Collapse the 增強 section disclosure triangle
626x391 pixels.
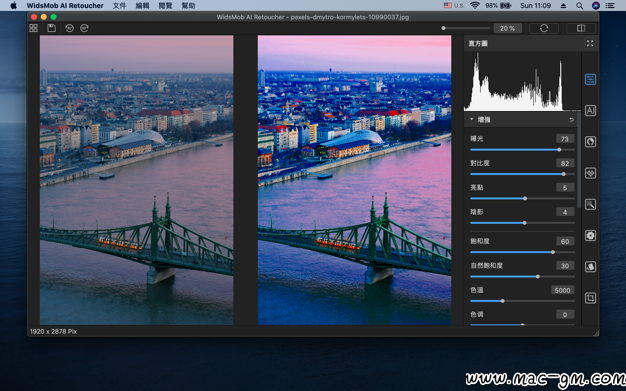[x=471, y=119]
